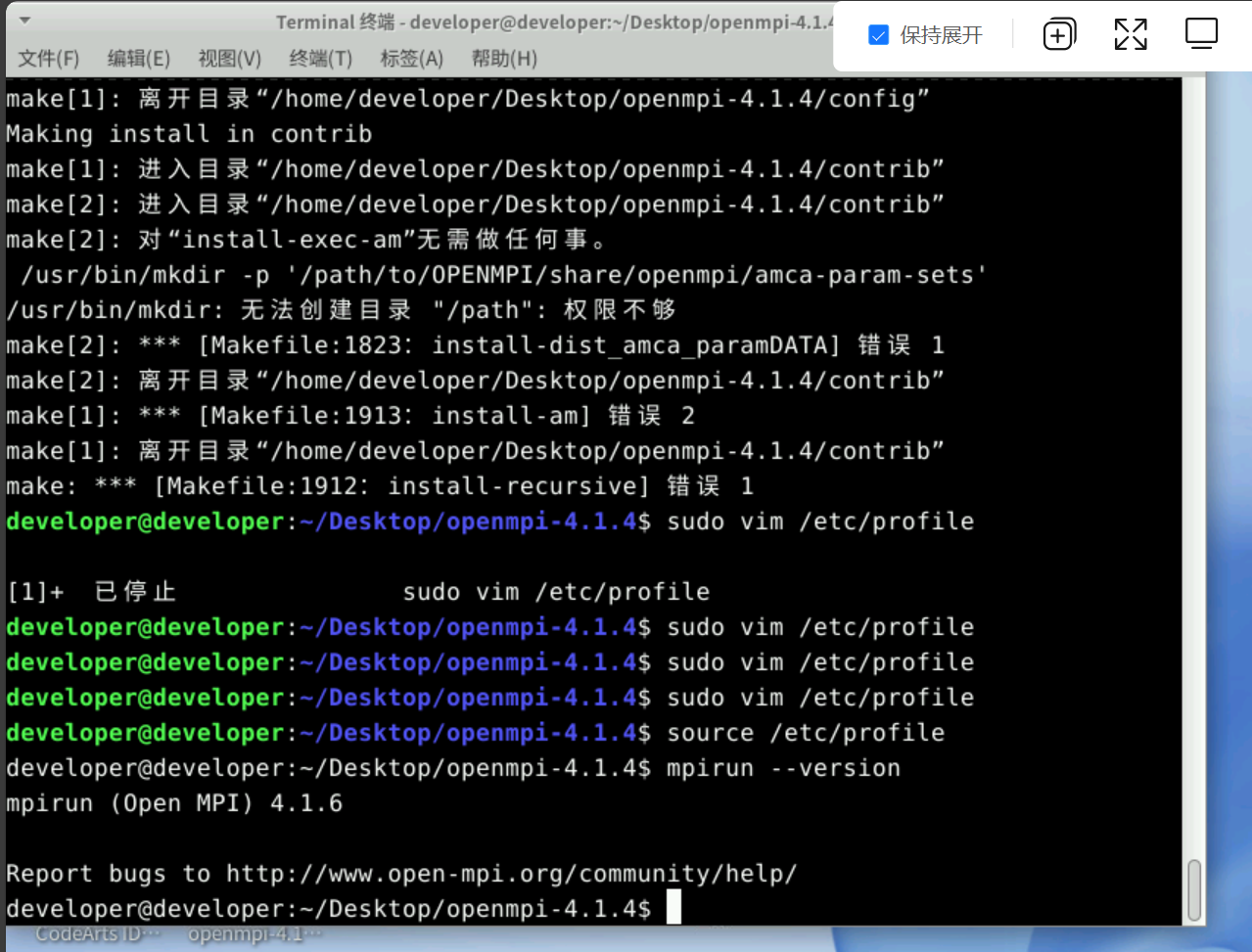Open the 文件(F) menu

[x=49, y=59]
